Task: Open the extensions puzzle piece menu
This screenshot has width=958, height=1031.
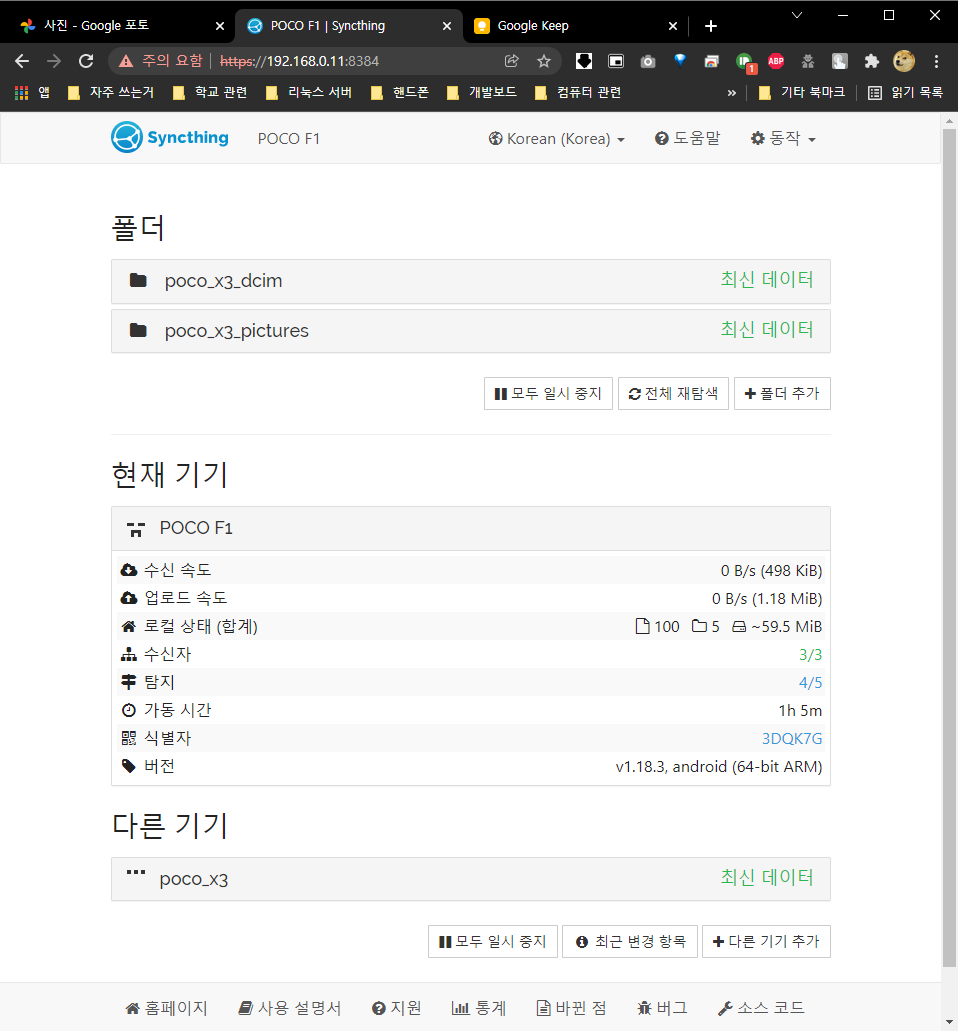Action: click(872, 61)
